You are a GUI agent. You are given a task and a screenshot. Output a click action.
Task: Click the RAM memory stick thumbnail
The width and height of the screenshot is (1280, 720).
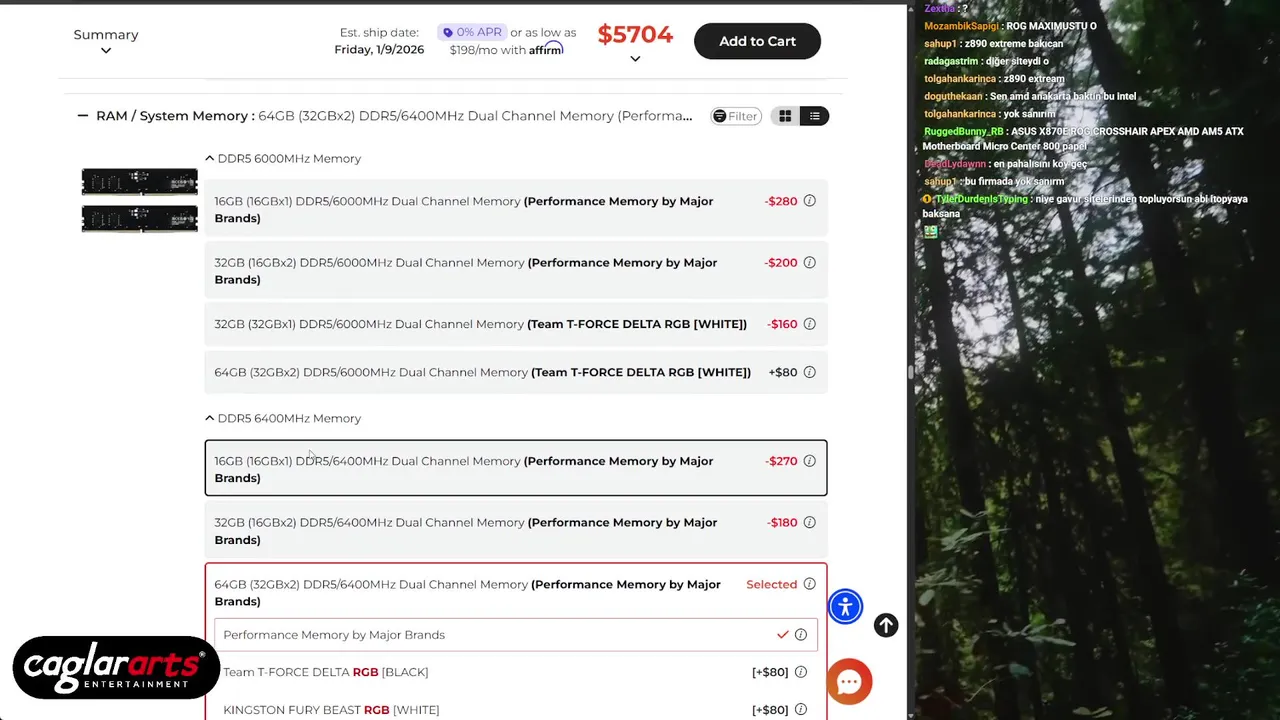[140, 200]
